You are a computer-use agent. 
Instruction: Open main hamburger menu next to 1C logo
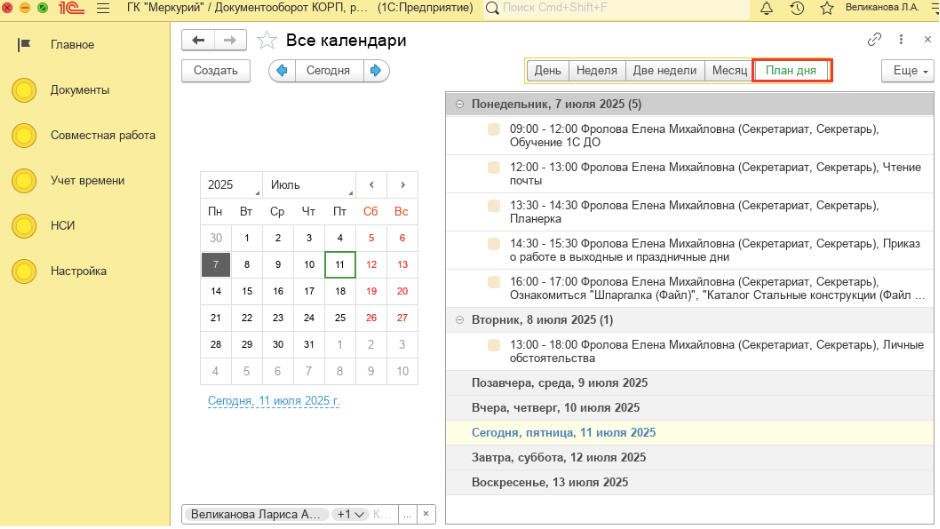coord(104,8)
